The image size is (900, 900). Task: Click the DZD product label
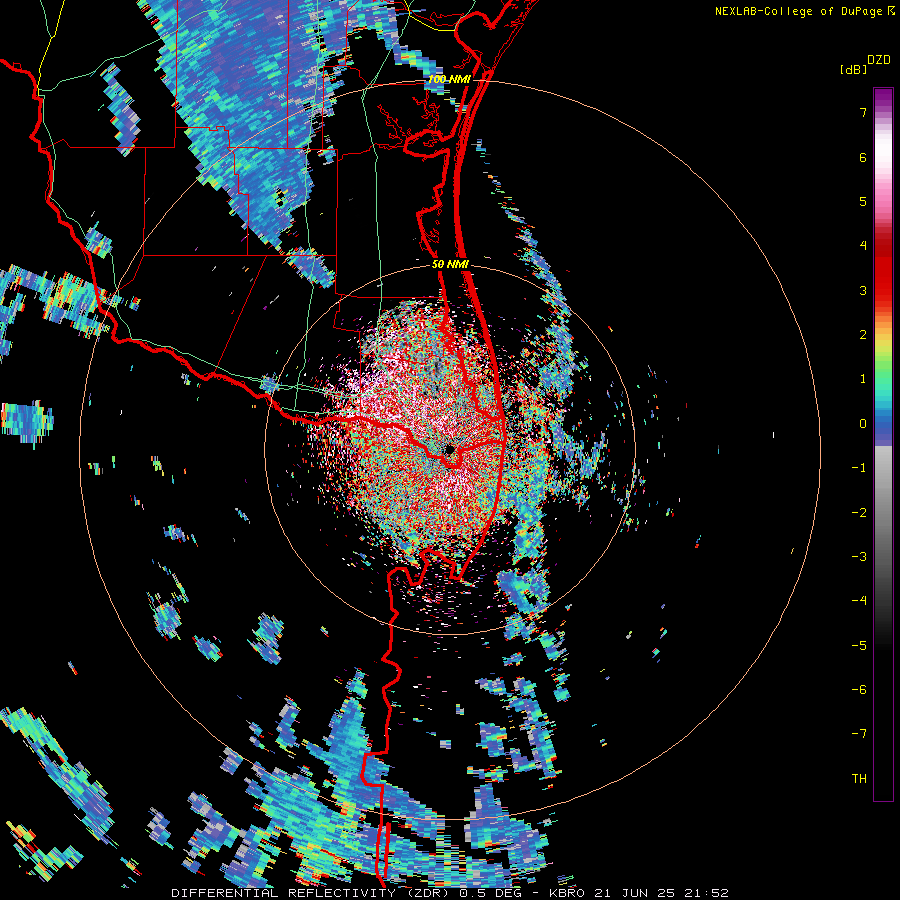pos(879,60)
